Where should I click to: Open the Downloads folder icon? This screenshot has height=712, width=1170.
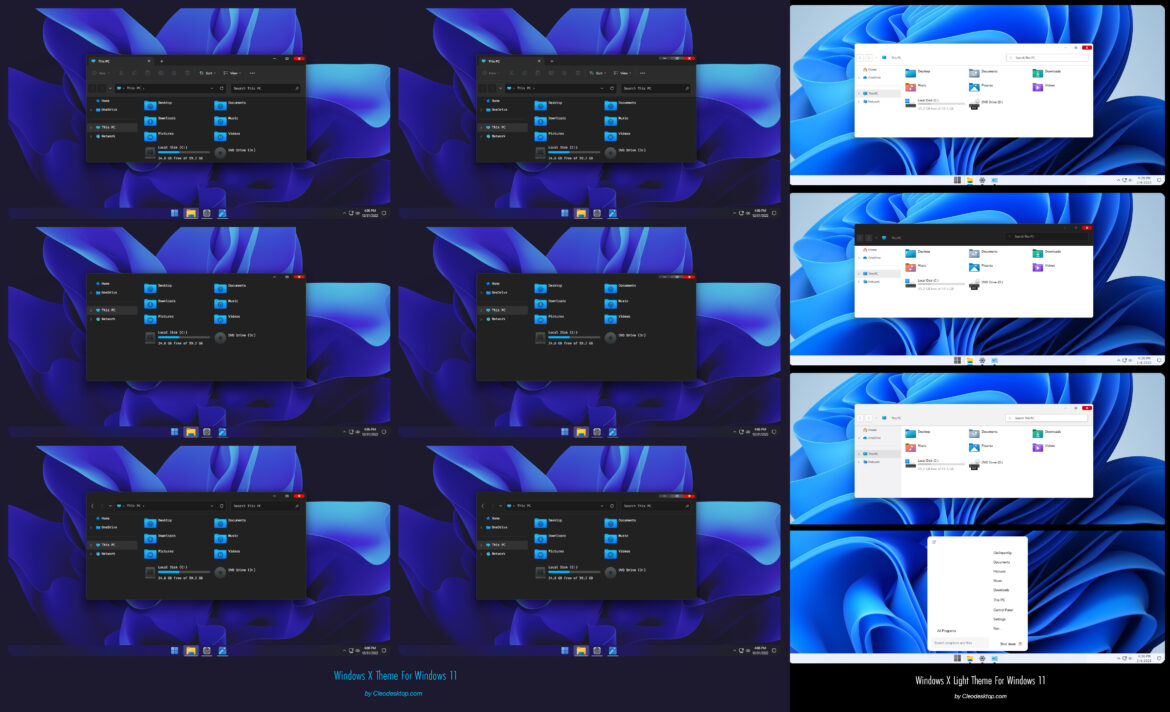[x=150, y=119]
